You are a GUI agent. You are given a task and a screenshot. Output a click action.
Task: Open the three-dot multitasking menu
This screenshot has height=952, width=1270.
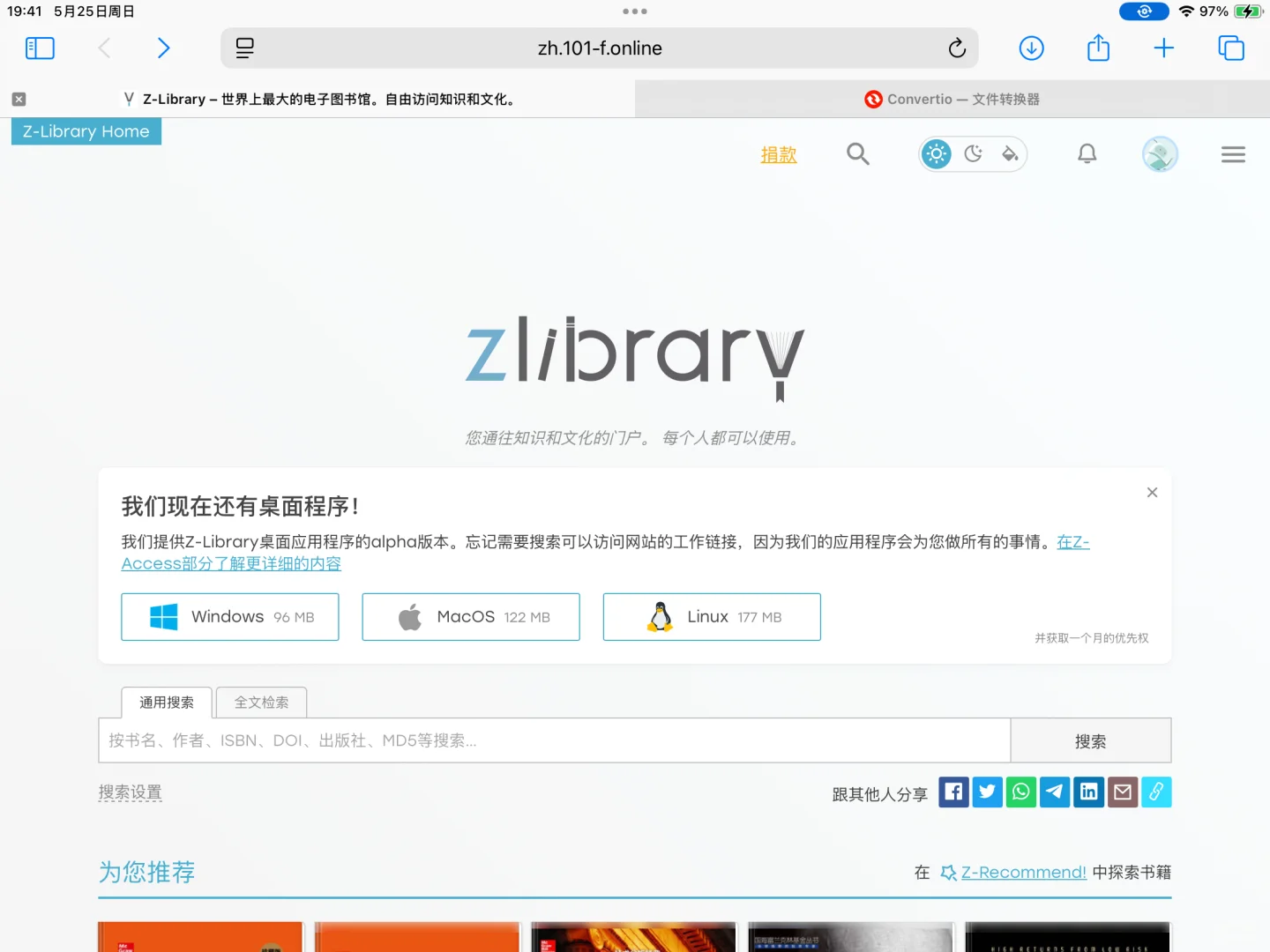pyautogui.click(x=635, y=11)
